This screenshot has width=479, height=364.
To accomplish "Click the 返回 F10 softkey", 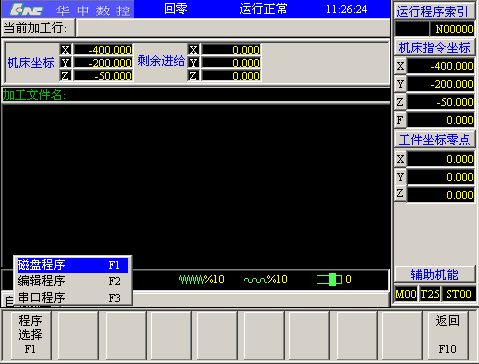I will tap(447, 335).
